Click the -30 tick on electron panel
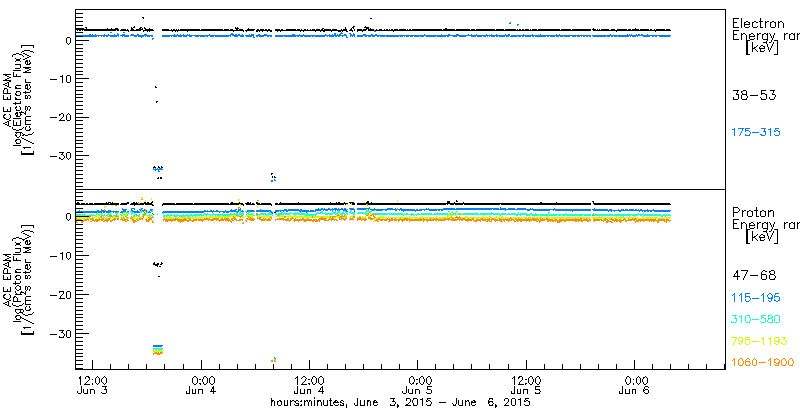This screenshot has width=800, height=410. click(60, 156)
